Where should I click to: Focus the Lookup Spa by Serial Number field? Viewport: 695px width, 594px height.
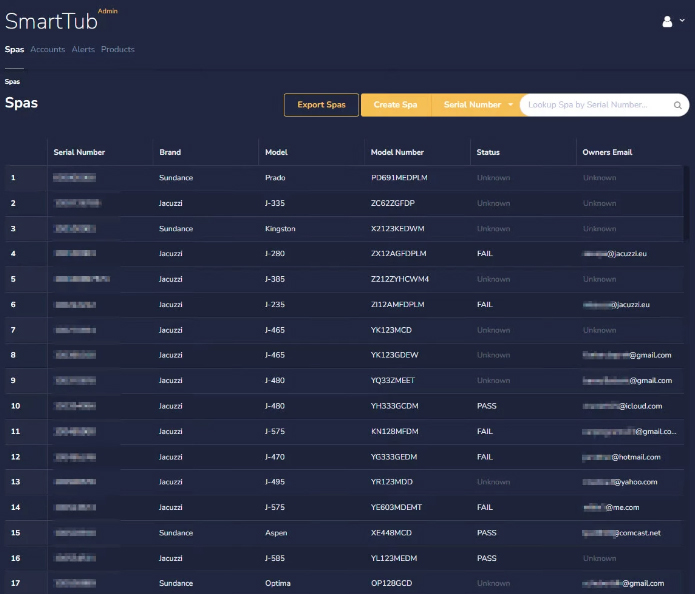point(598,105)
